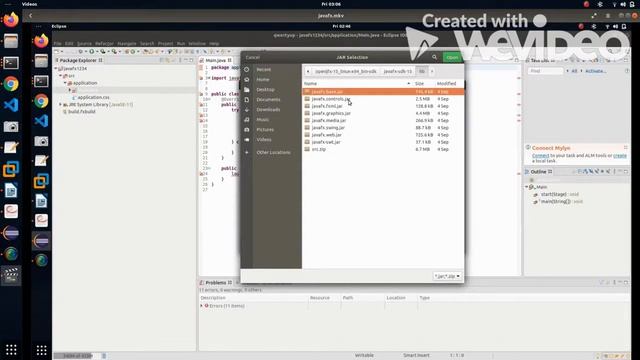
Task: Open Recent in the file chooser sidebar
Action: (263, 69)
